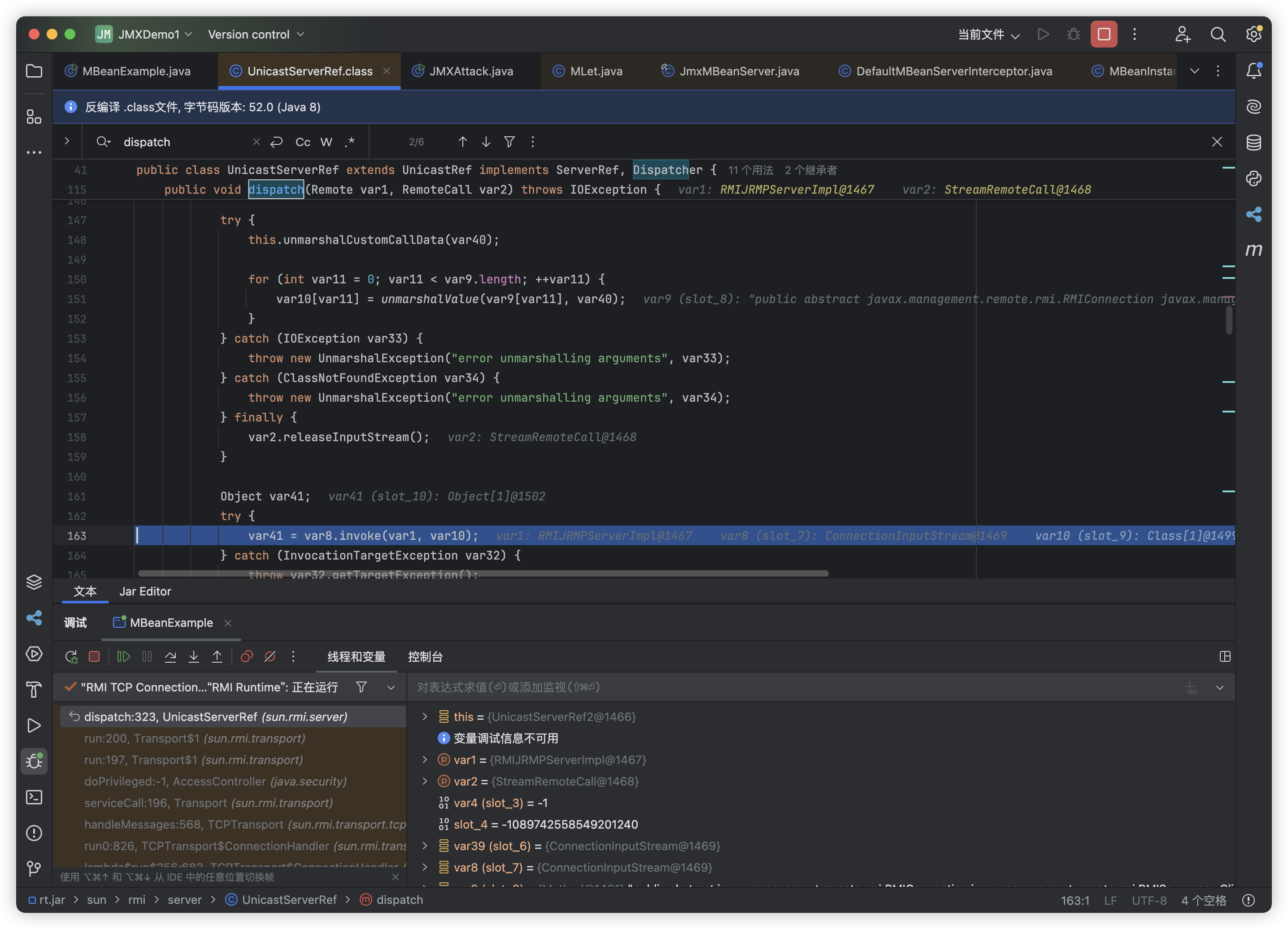The image size is (1288, 929).
Task: Jump to the previous search occurrence arrow
Action: [463, 142]
